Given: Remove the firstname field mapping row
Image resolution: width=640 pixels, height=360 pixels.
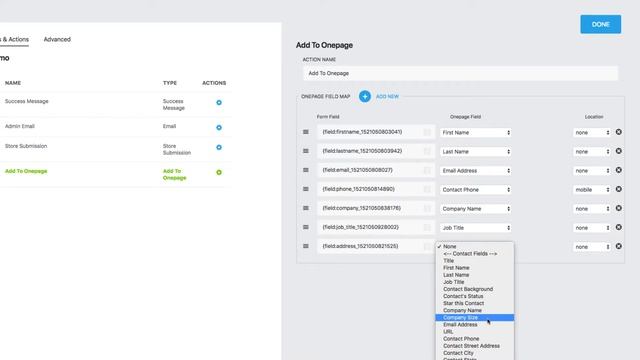Looking at the screenshot, I should pyautogui.click(x=619, y=132).
